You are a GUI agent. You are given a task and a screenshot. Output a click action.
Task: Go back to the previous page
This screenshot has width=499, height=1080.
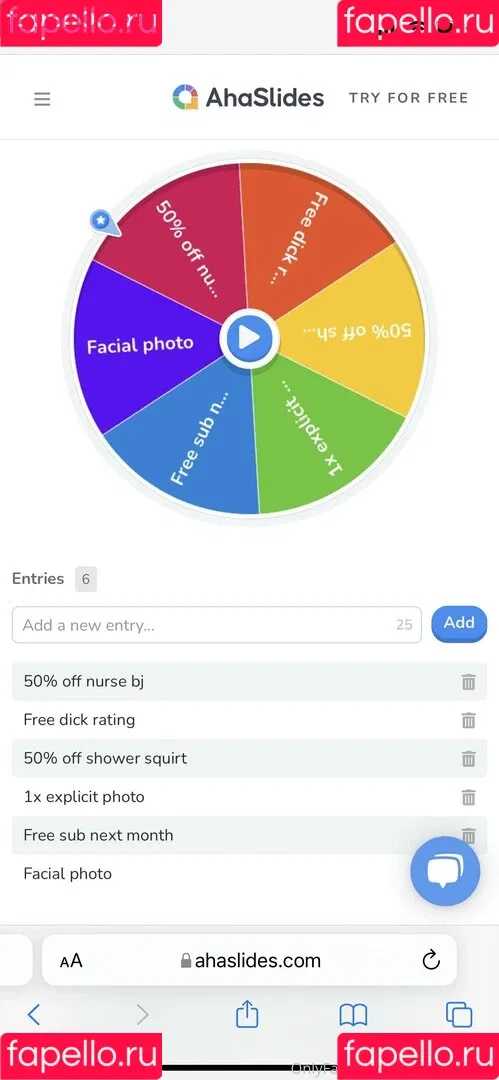pyautogui.click(x=34, y=1015)
